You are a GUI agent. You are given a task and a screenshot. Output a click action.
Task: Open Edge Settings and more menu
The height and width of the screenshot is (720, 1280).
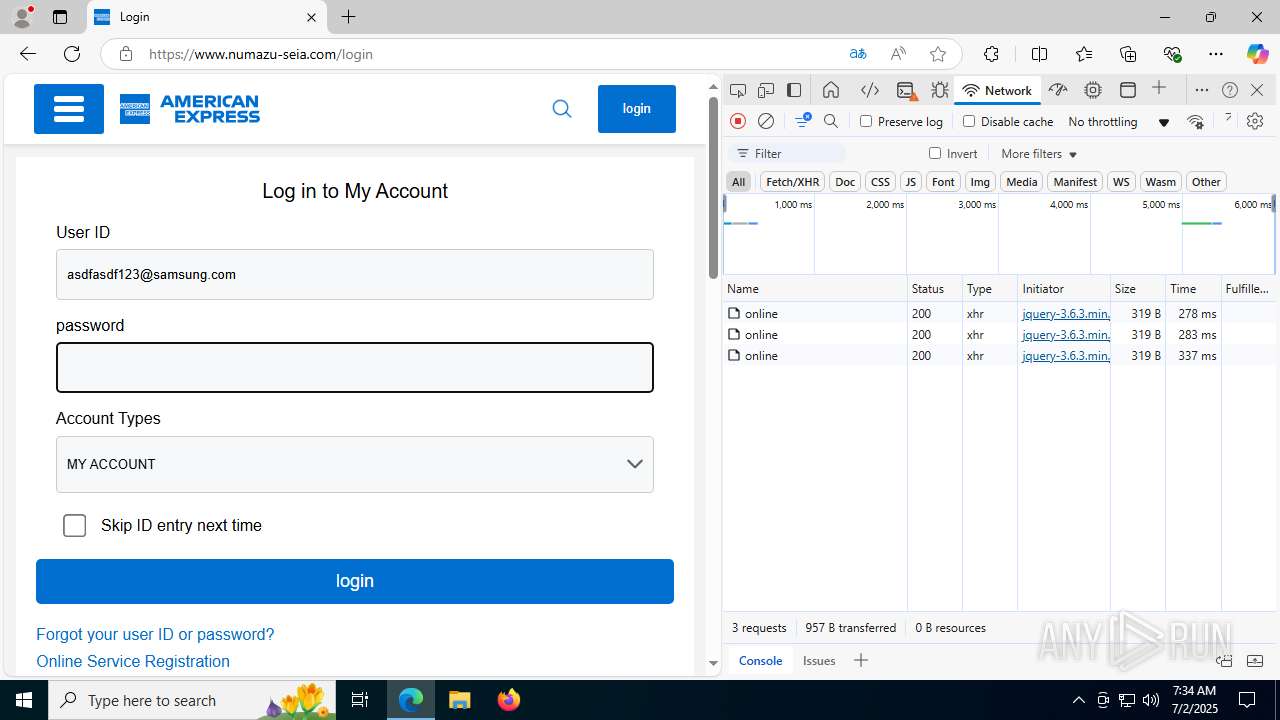[1216, 54]
